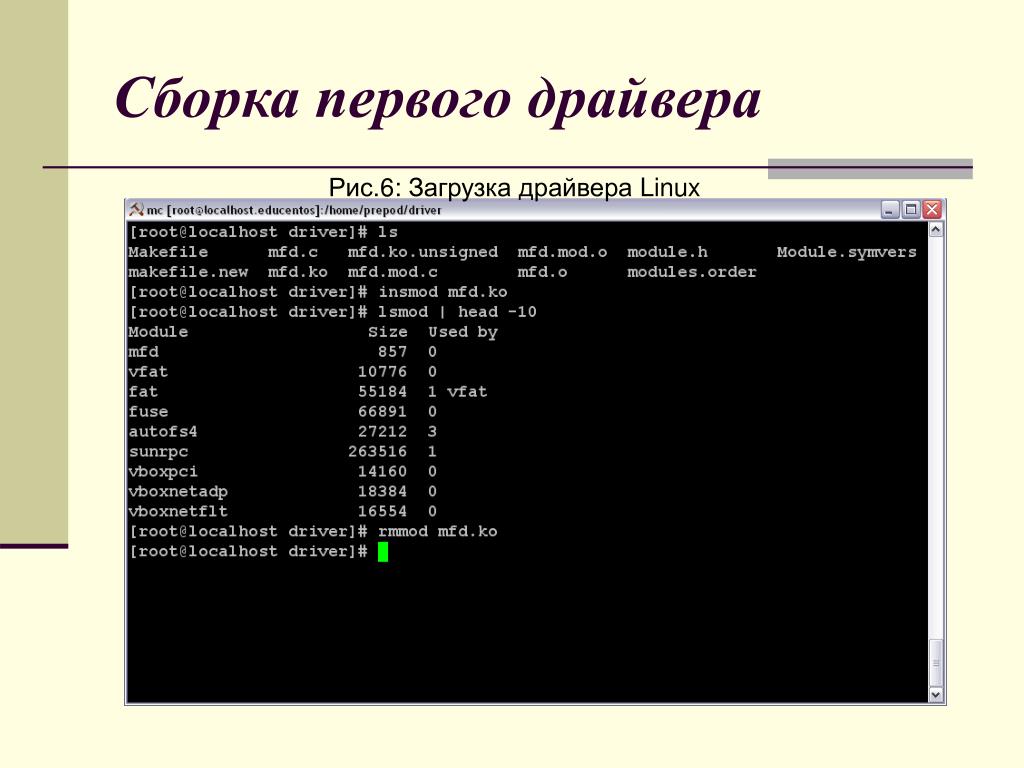This screenshot has height=768, width=1024.
Task: Select the 'mfd.mod.o' file name
Action: pos(562,252)
